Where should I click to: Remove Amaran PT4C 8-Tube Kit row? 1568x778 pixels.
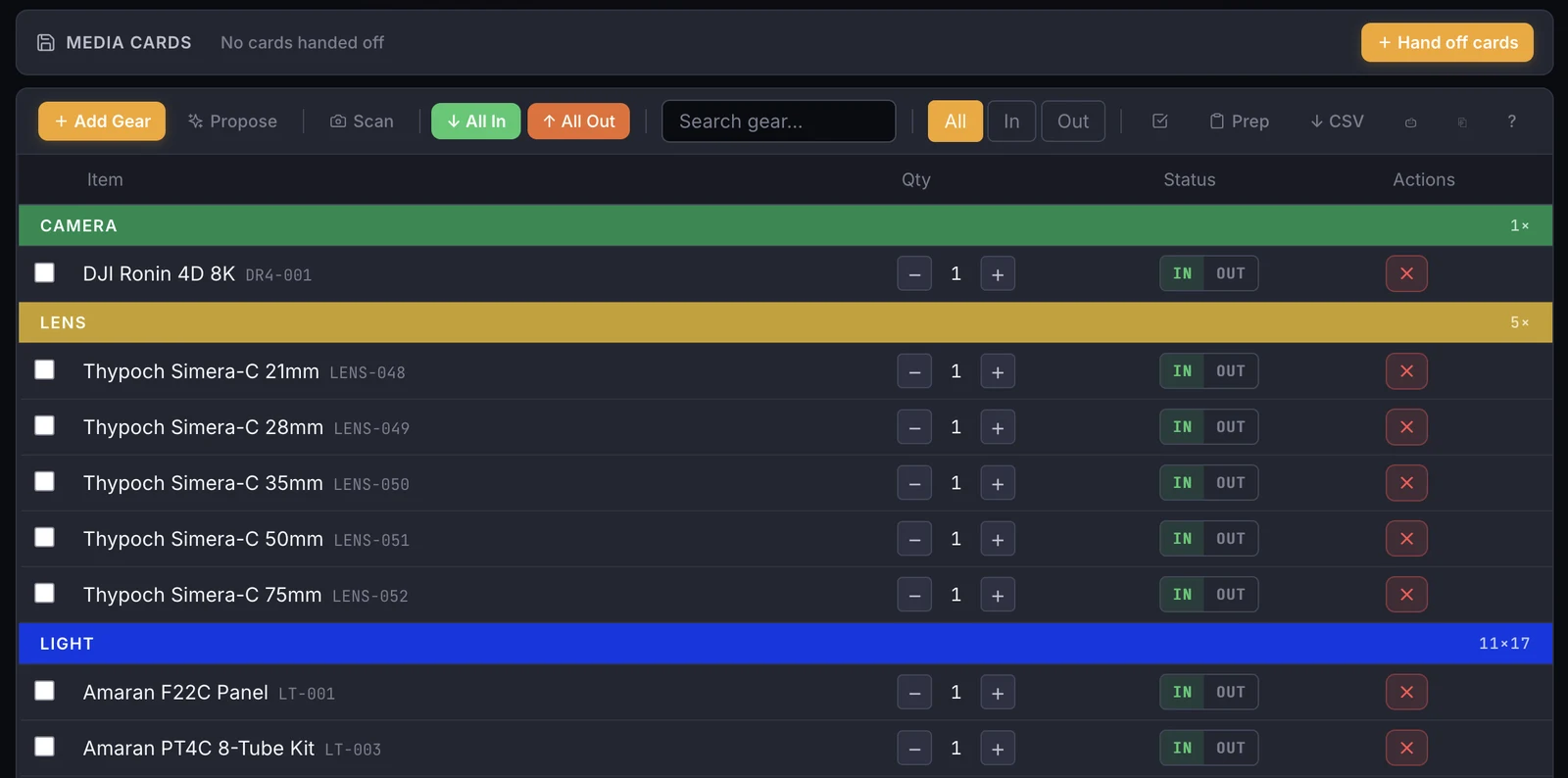tap(1406, 749)
